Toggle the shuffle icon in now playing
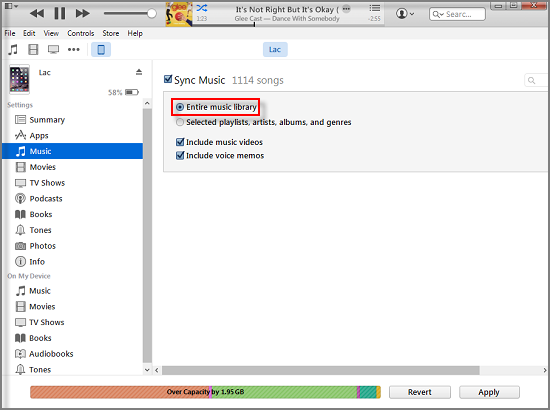Screen dimensions: 550x410 tap(202, 8)
